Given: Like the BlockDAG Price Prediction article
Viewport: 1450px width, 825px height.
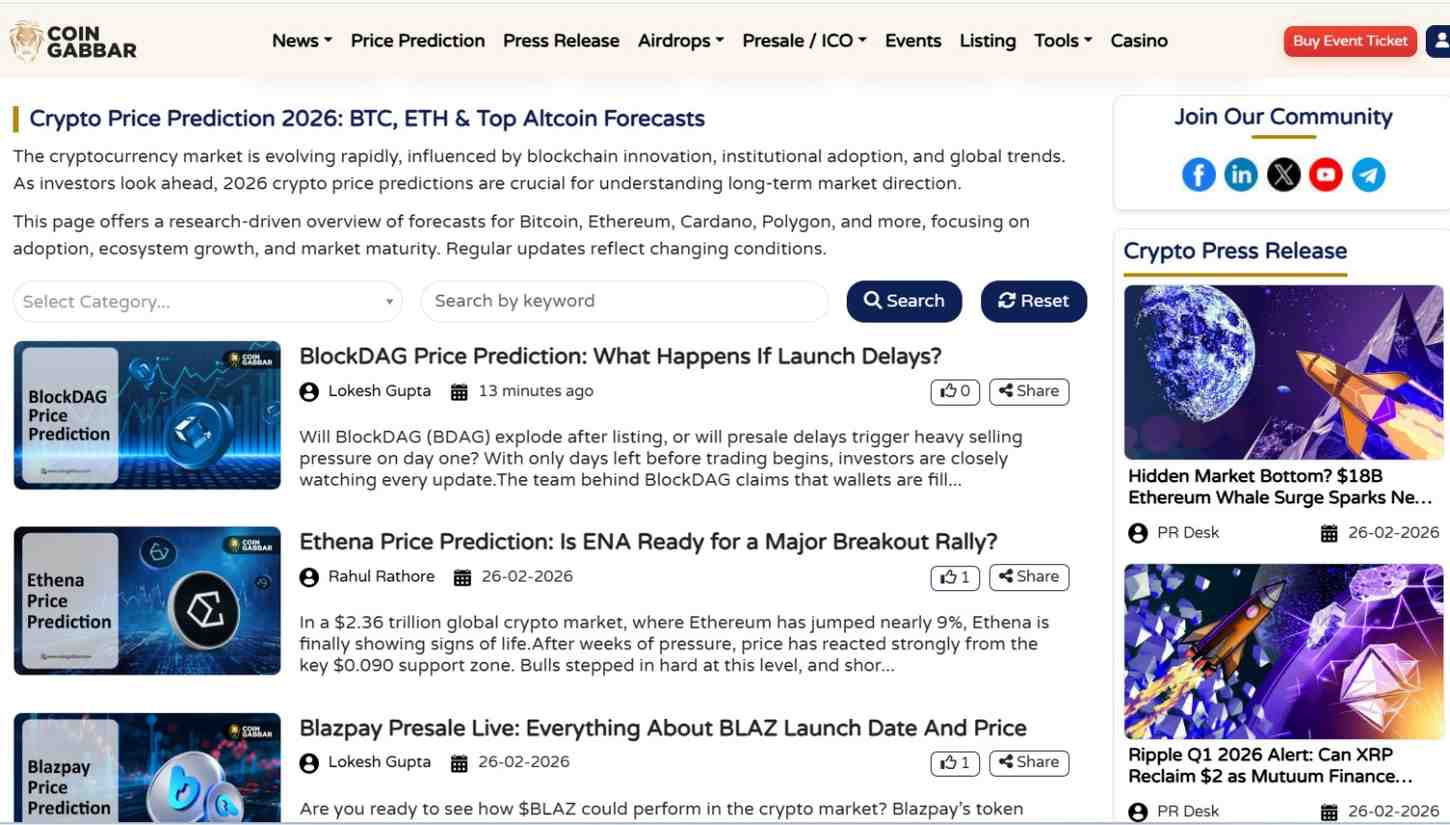Looking at the screenshot, I should pyautogui.click(x=955, y=392).
